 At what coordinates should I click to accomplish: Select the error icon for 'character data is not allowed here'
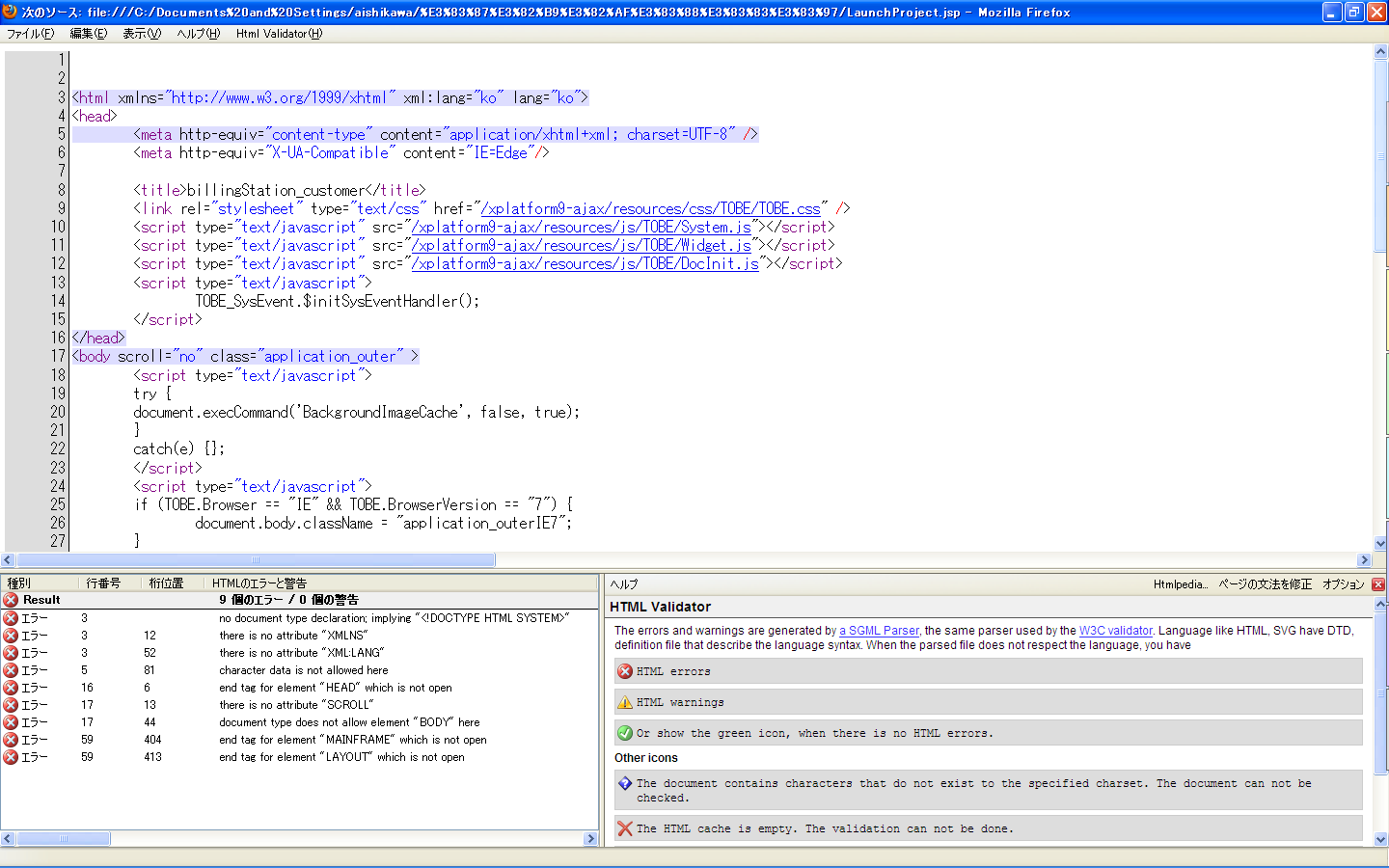point(12,669)
